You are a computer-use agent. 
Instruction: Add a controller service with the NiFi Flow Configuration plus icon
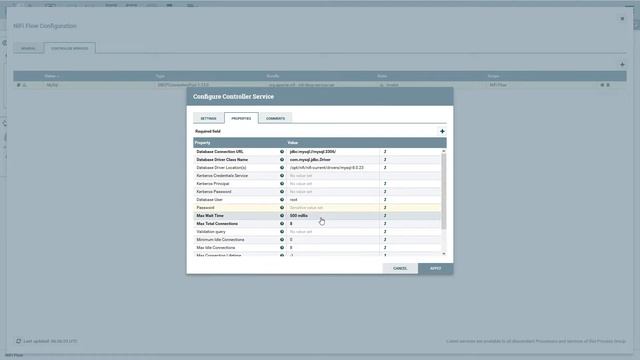click(622, 64)
